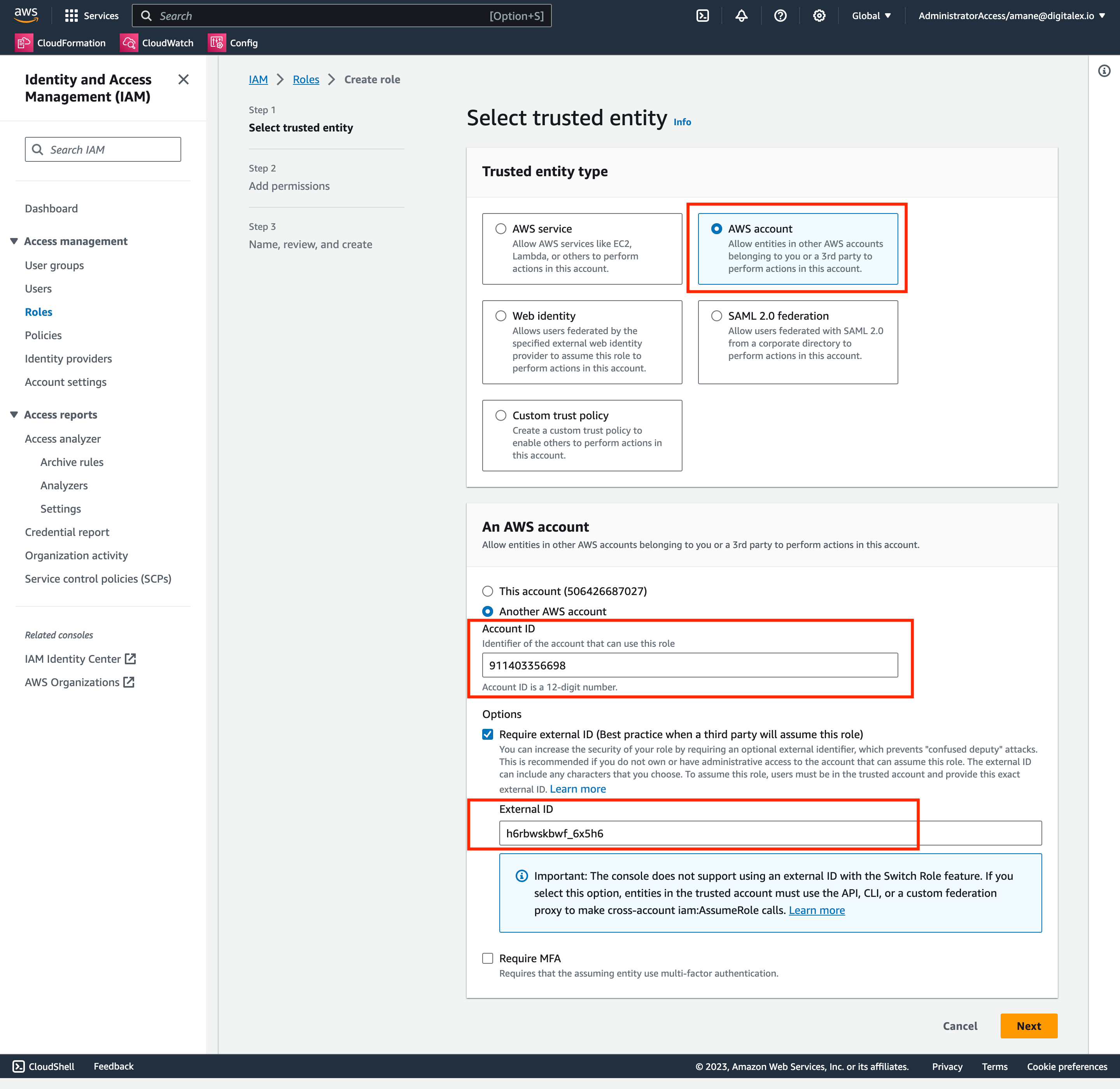Select This account radio option
Viewport: 1120px width, 1089px height.
click(x=487, y=592)
